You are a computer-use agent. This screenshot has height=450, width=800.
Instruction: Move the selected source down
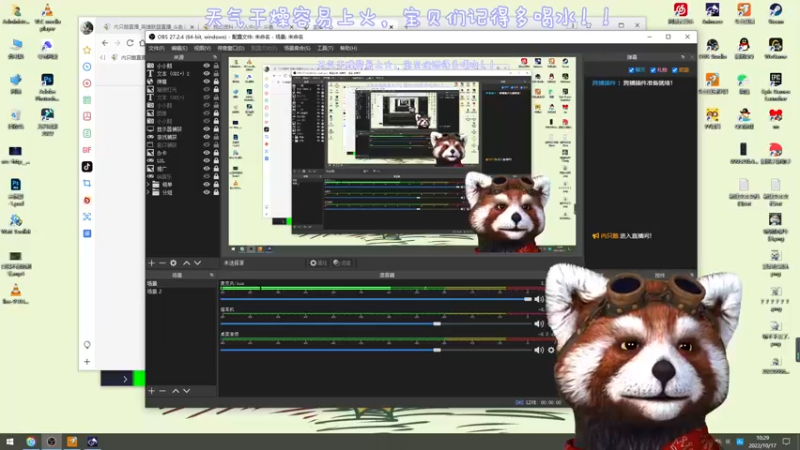point(197,263)
